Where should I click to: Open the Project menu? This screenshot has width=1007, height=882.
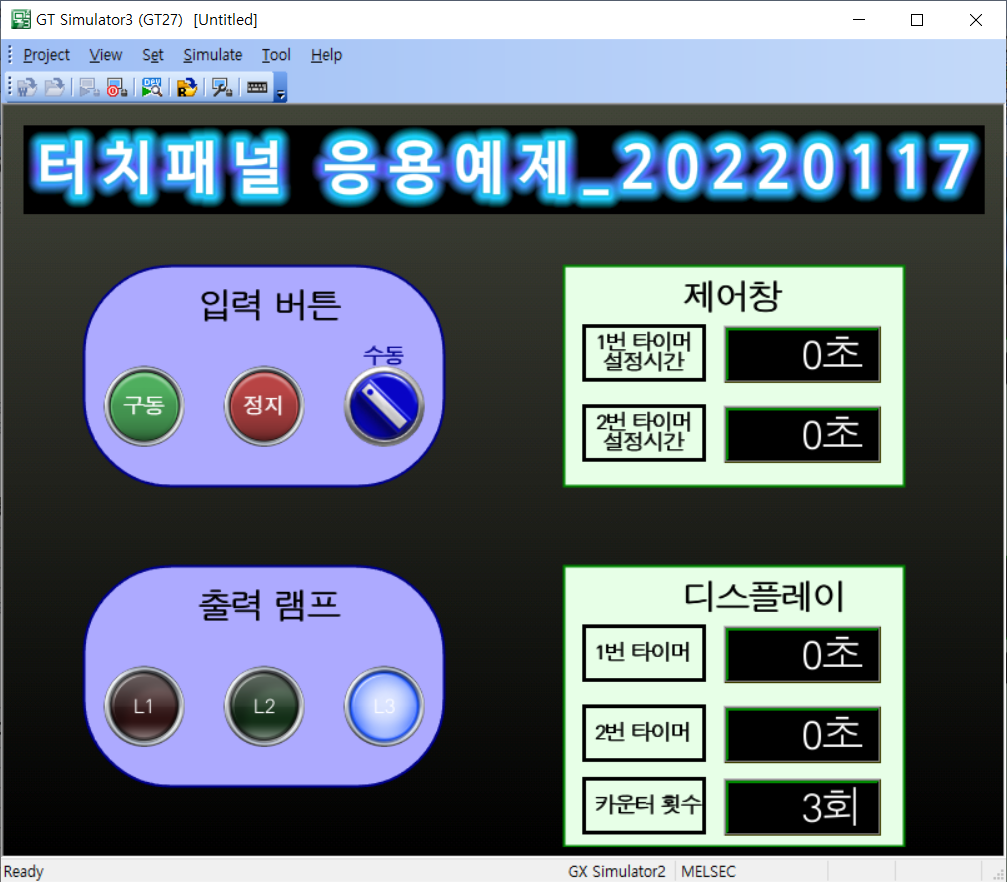tap(46, 55)
